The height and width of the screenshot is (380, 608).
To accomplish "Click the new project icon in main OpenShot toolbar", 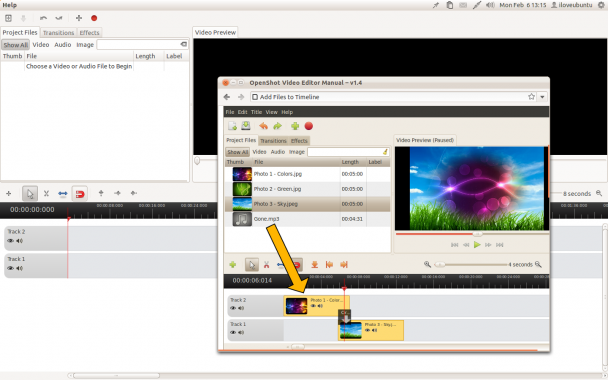I will [x=8, y=18].
